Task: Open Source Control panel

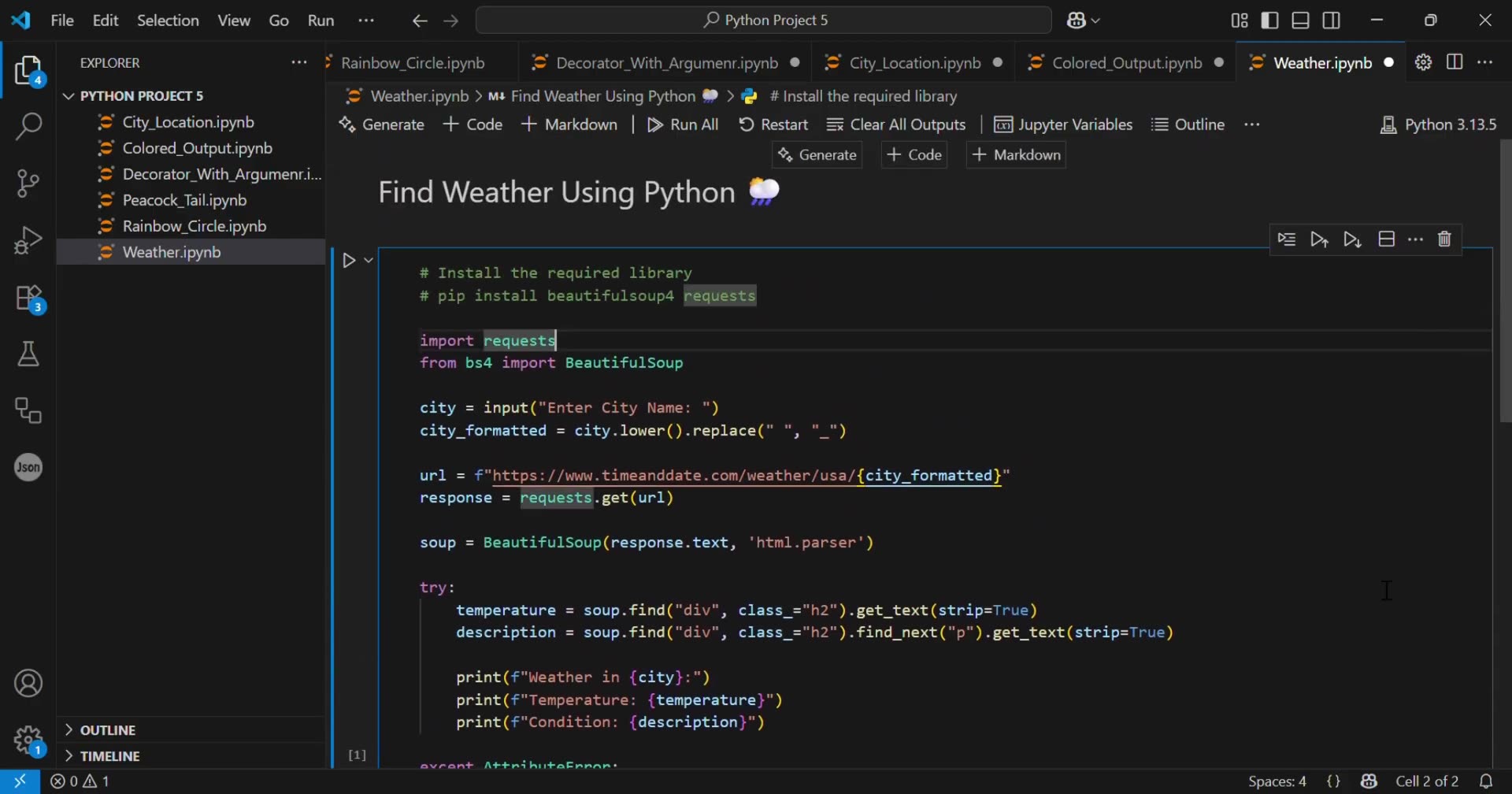Action: [28, 183]
